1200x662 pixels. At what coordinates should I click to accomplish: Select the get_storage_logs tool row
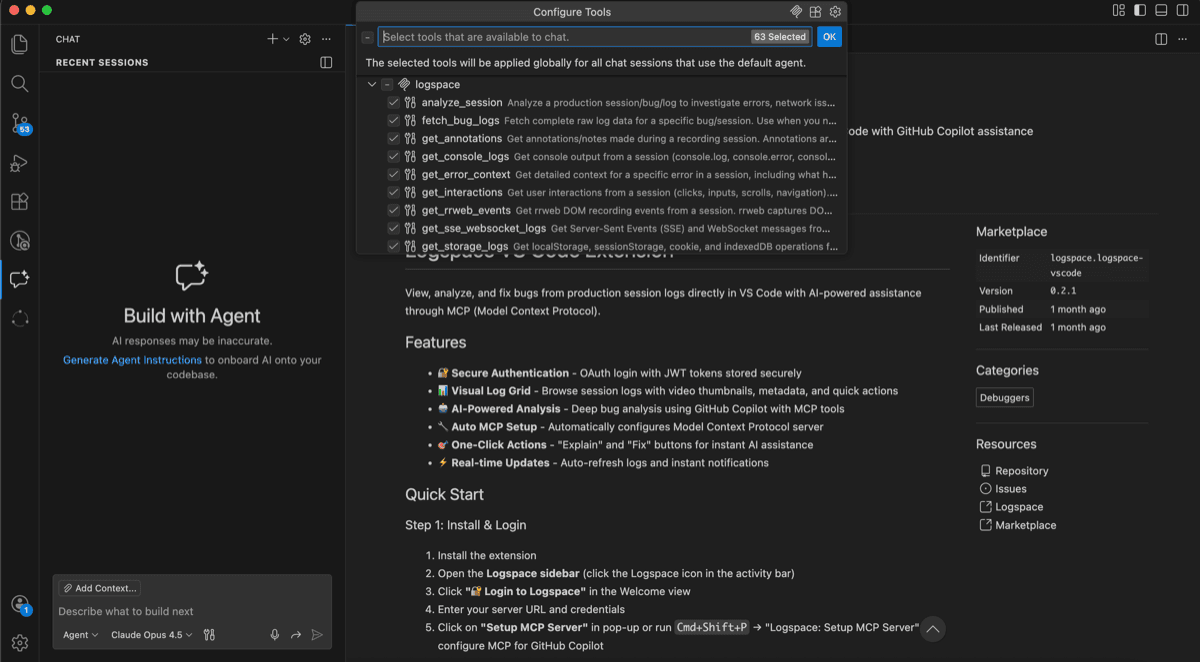tap(602, 246)
